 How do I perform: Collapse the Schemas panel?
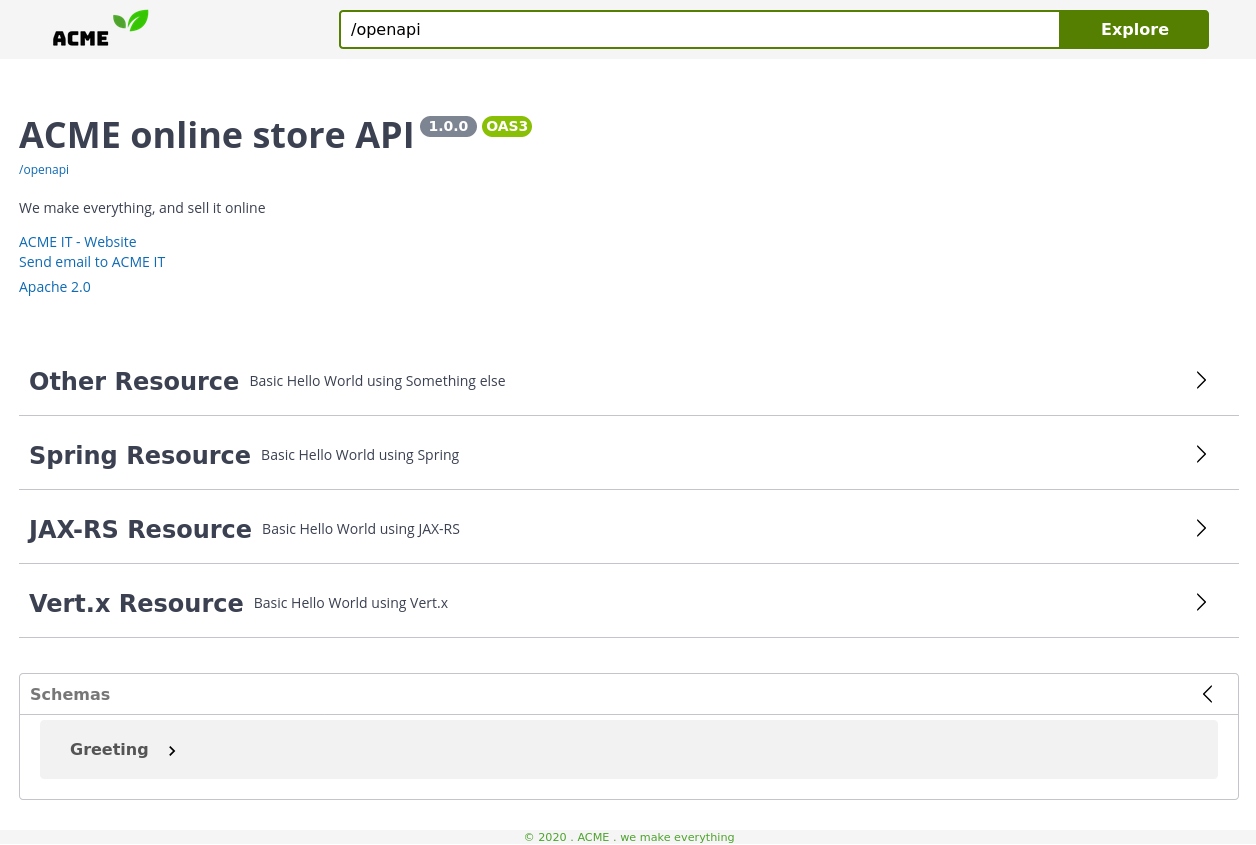click(1207, 693)
